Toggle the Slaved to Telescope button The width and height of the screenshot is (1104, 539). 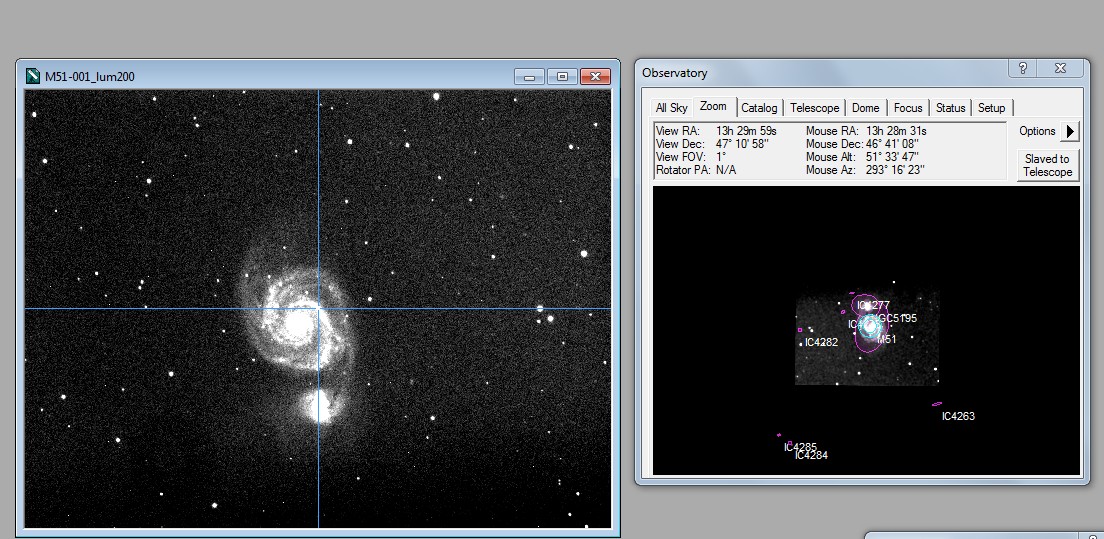(x=1047, y=165)
